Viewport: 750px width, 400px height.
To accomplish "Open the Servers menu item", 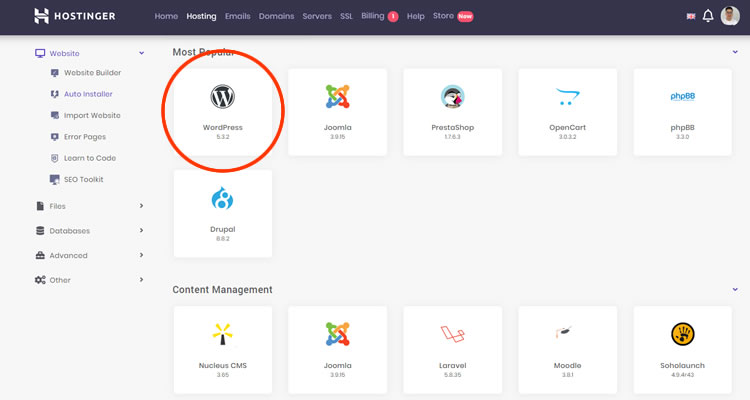I will [x=317, y=16].
